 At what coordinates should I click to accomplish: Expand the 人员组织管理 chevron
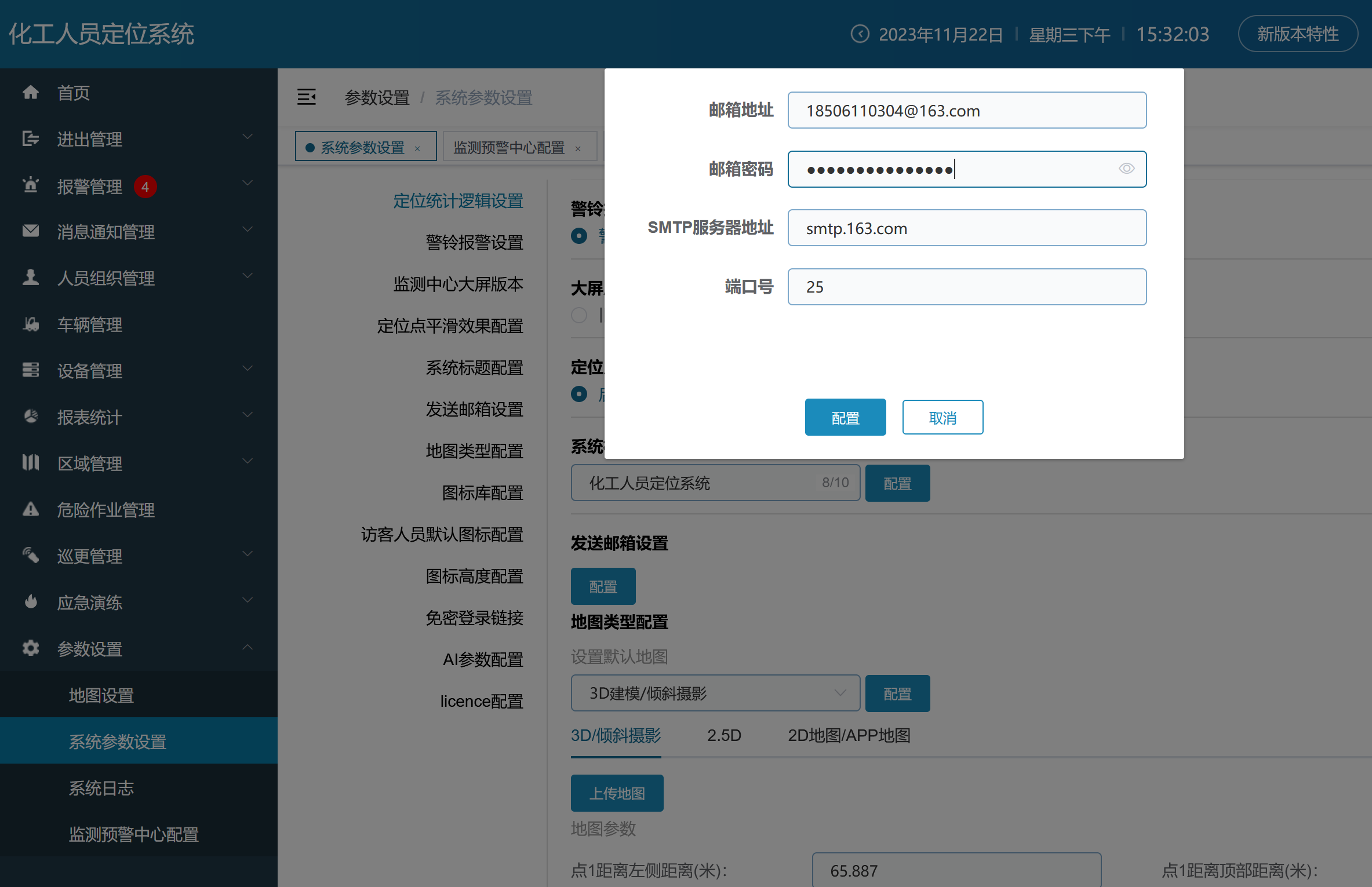(x=248, y=276)
